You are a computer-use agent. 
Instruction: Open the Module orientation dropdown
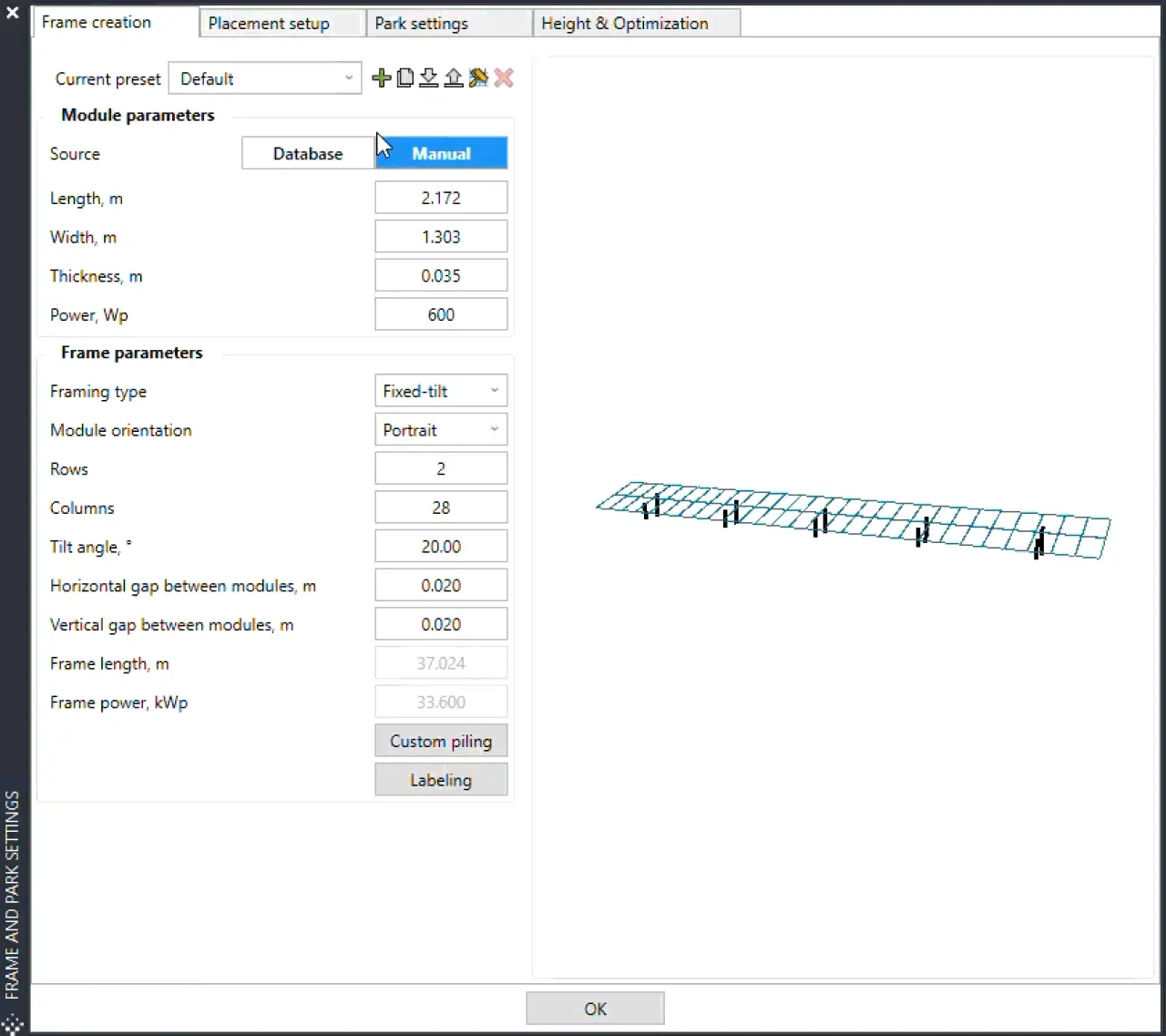(x=441, y=430)
